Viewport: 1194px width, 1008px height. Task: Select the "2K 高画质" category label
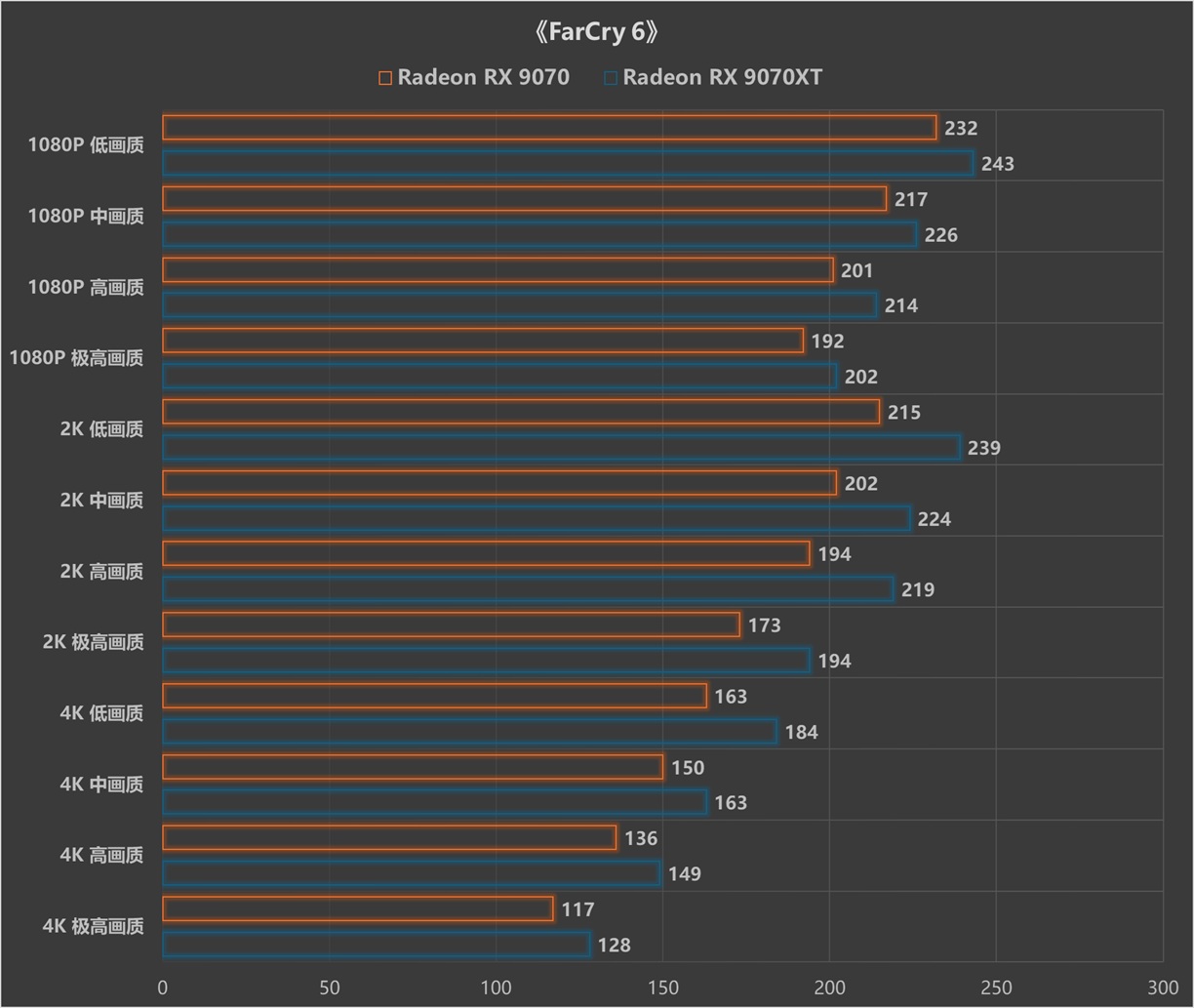[101, 572]
